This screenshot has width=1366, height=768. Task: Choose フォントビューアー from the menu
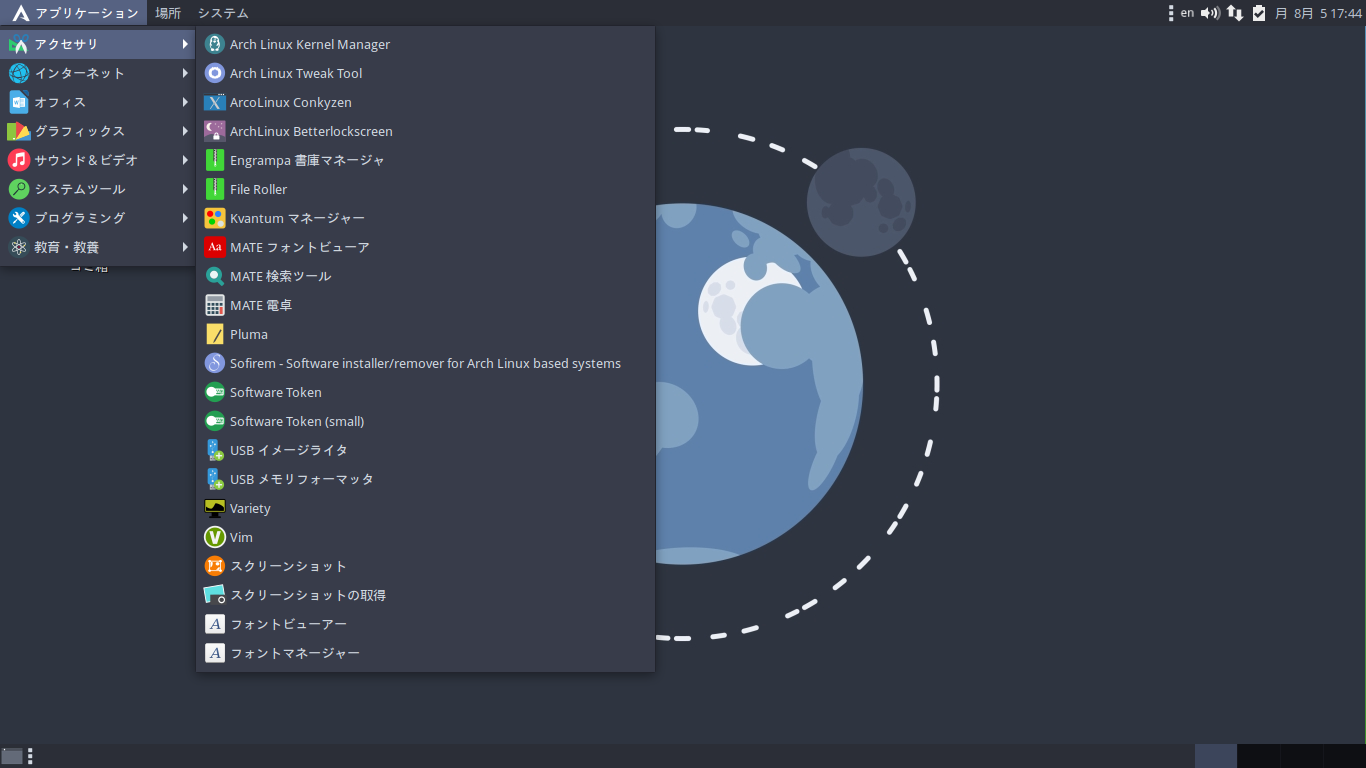click(x=425, y=624)
